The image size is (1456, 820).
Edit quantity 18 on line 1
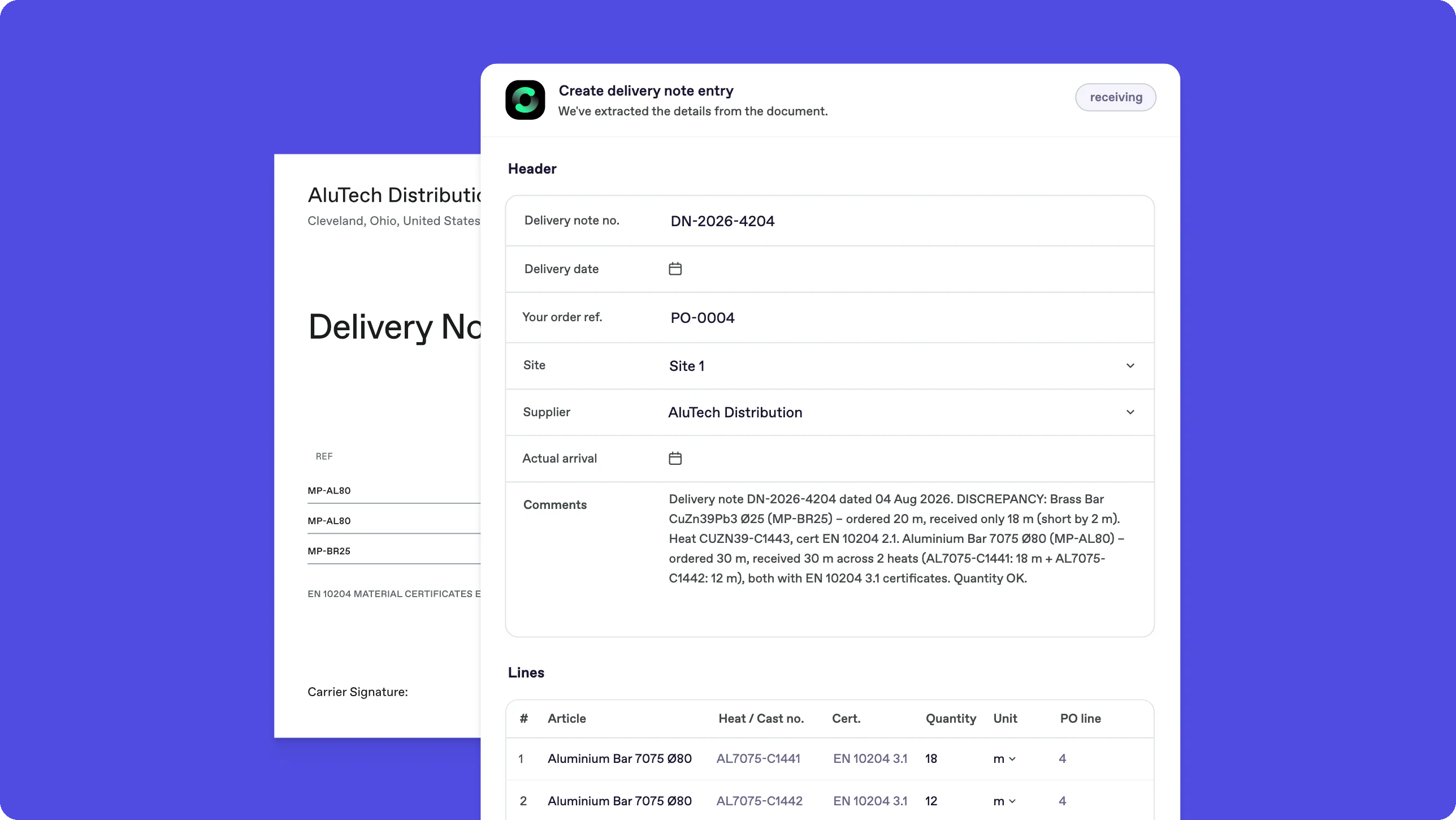(x=931, y=759)
